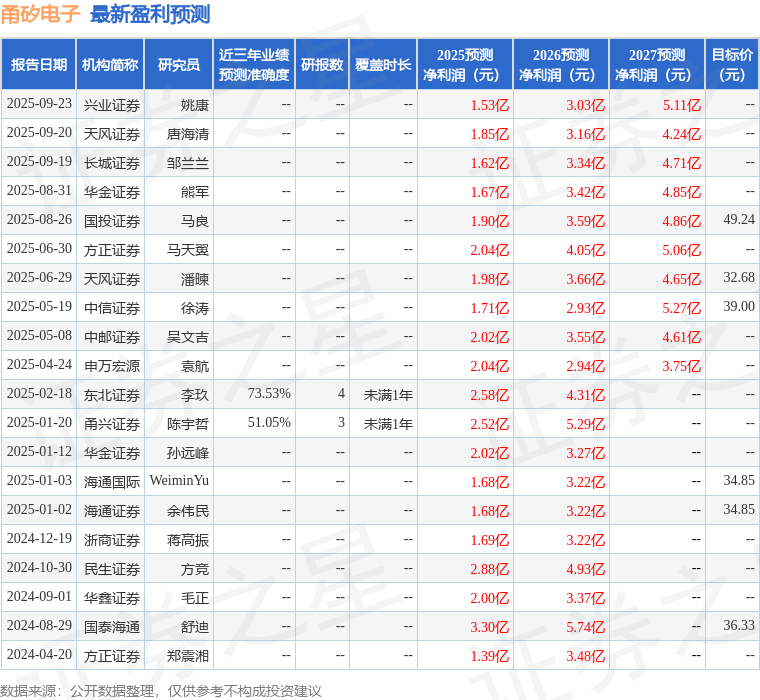Click the 研报数 column header
Screen dimensions: 760x700
point(322,64)
